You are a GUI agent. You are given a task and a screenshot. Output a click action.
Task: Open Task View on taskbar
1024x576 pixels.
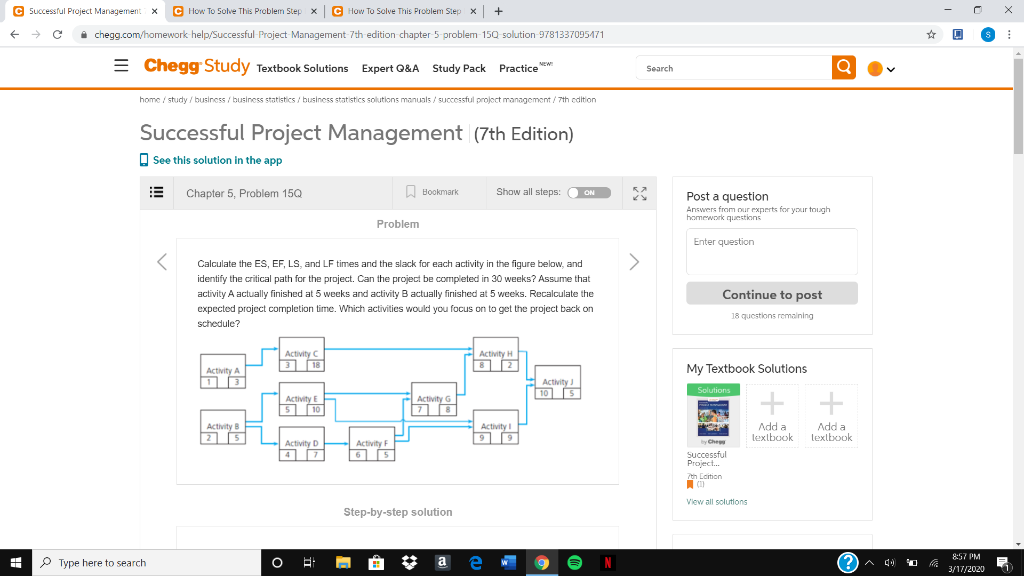point(310,562)
